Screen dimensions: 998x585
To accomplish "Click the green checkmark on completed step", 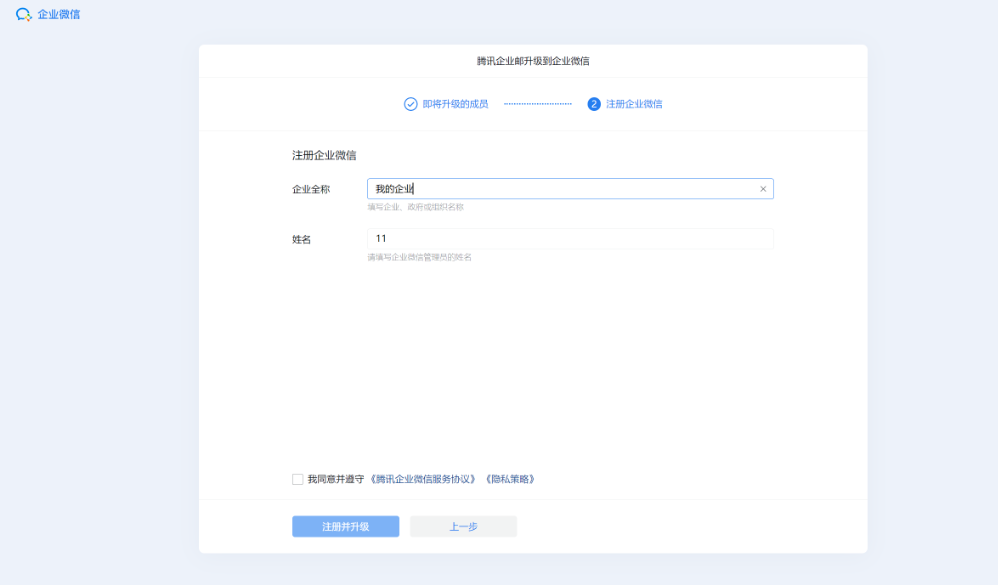I will click(x=409, y=103).
